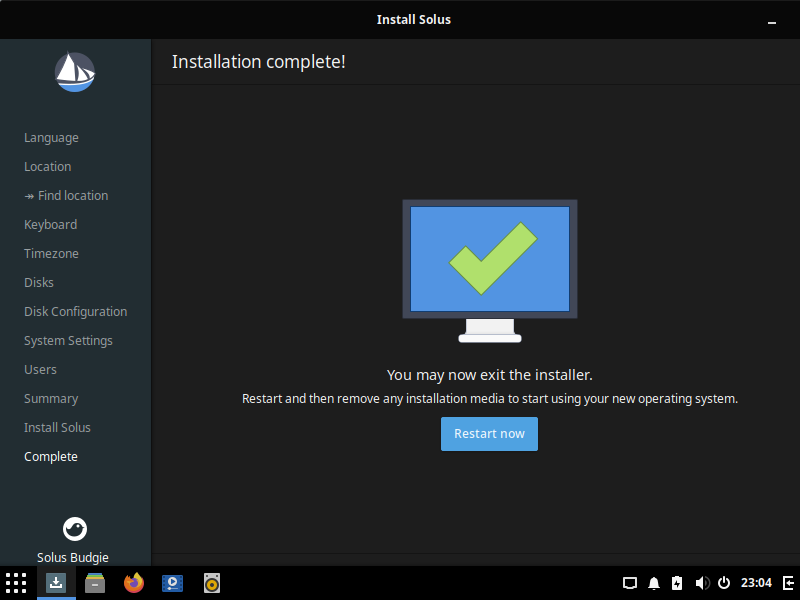Viewport: 800px width, 600px height.
Task: Open the volume speaker icon in the tray
Action: [702, 583]
